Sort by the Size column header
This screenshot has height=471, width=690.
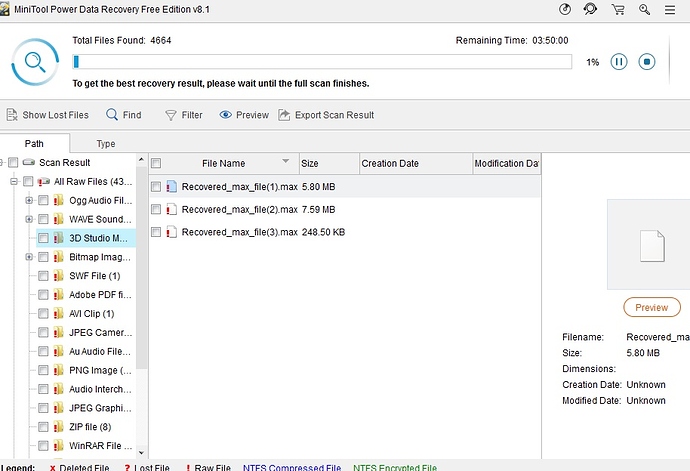click(329, 163)
